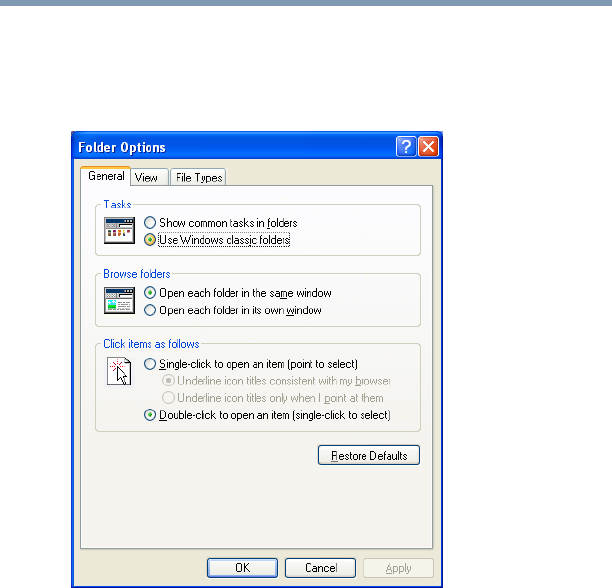Click the Cancel button
This screenshot has width=612, height=588.
coord(320,568)
